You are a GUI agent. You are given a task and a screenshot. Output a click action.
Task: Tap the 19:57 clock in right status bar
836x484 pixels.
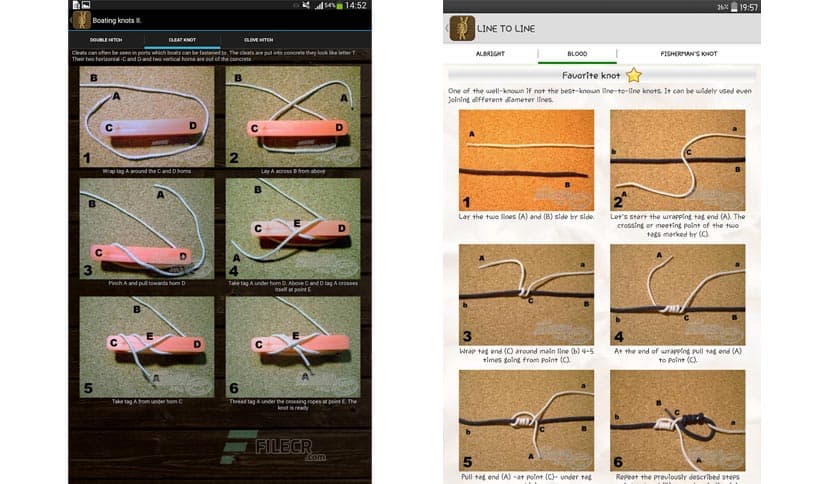coord(748,7)
